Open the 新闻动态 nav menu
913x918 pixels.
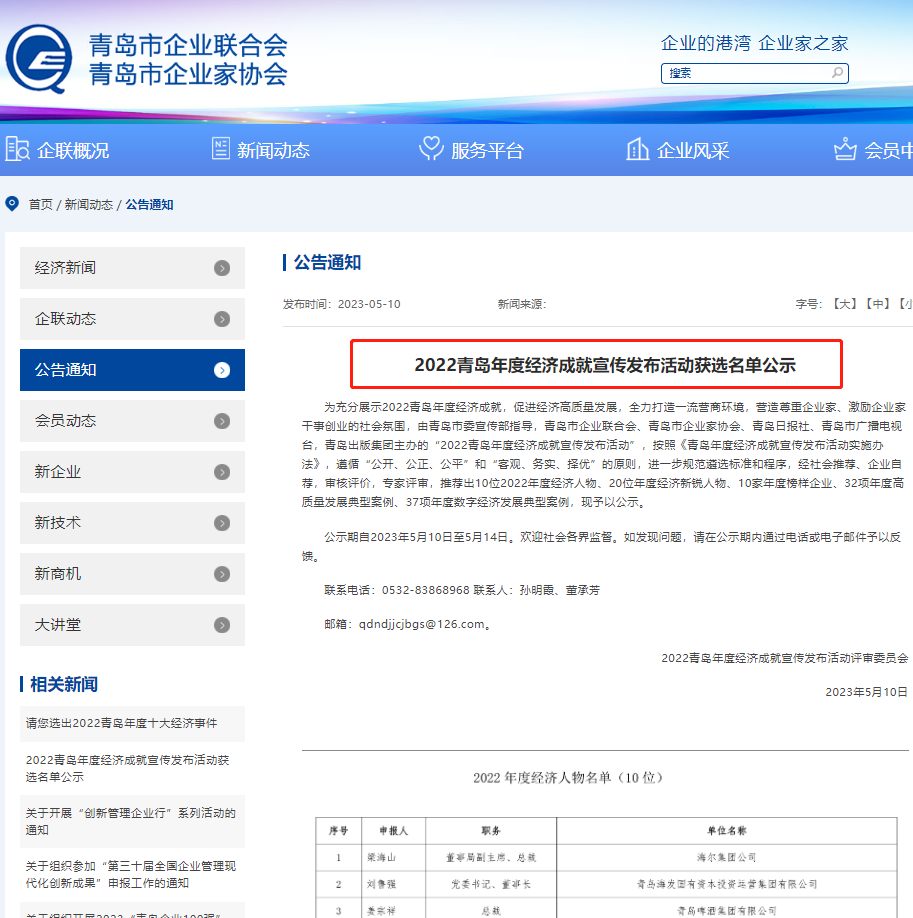point(273,150)
